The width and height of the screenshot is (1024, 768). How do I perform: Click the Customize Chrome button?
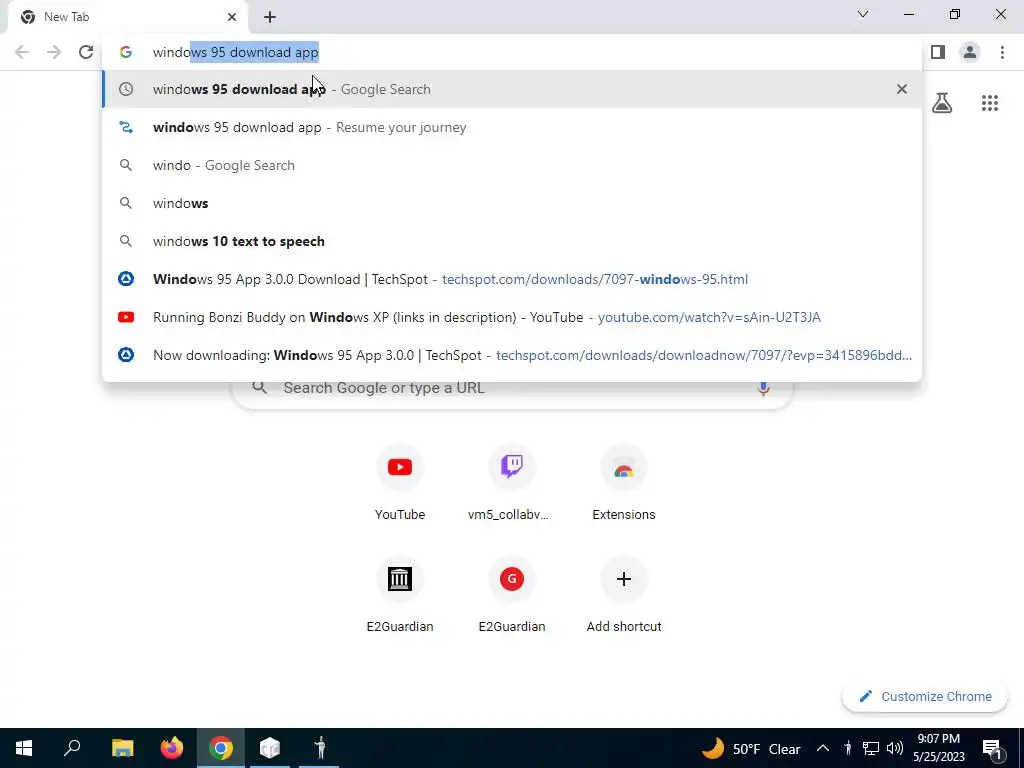click(x=926, y=696)
